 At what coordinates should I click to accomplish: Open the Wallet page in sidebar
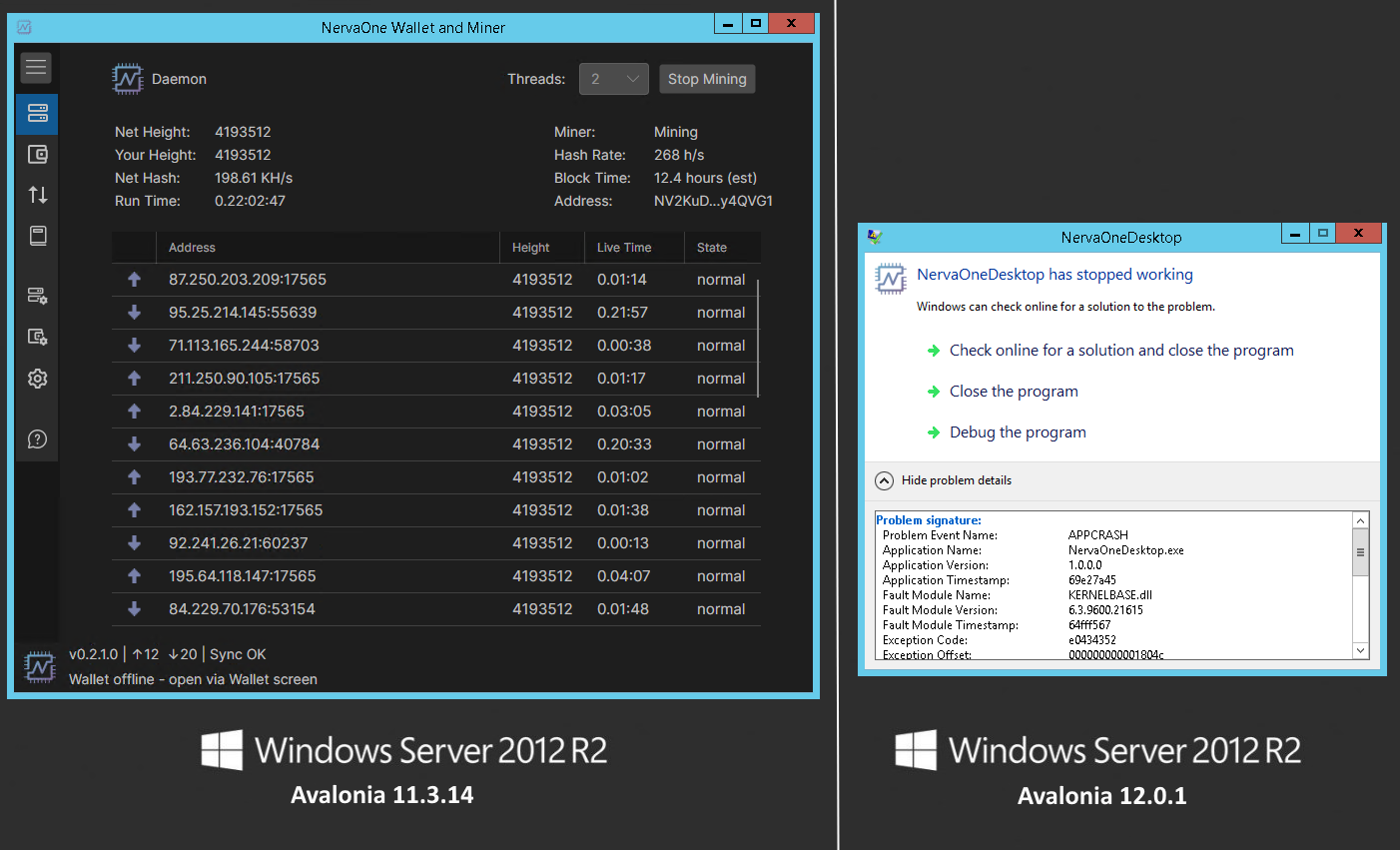point(37,154)
